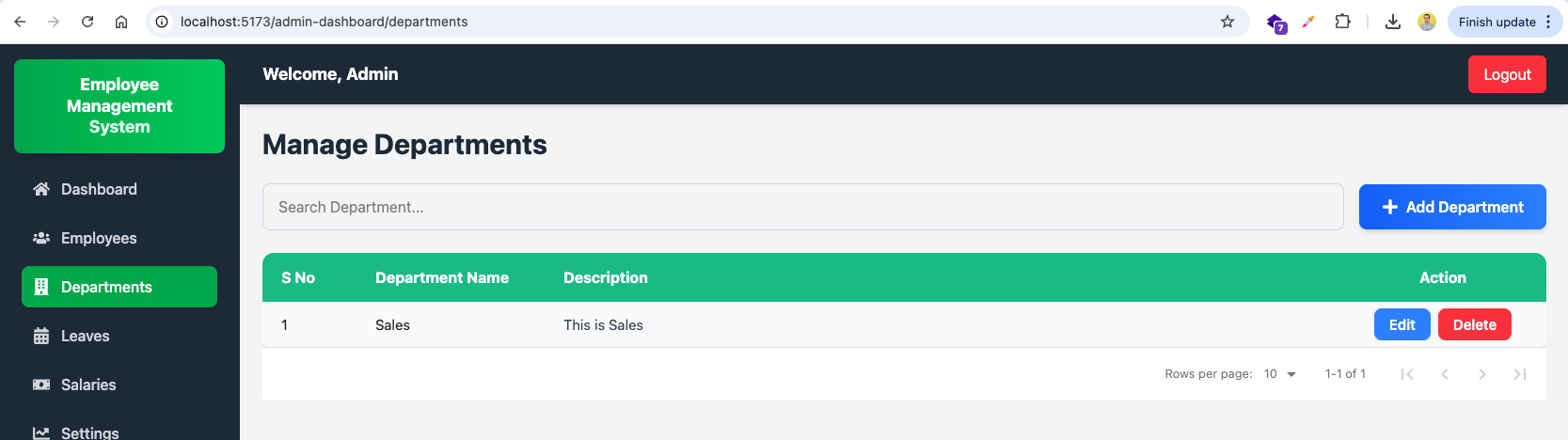Click the Add Department button

click(x=1452, y=207)
